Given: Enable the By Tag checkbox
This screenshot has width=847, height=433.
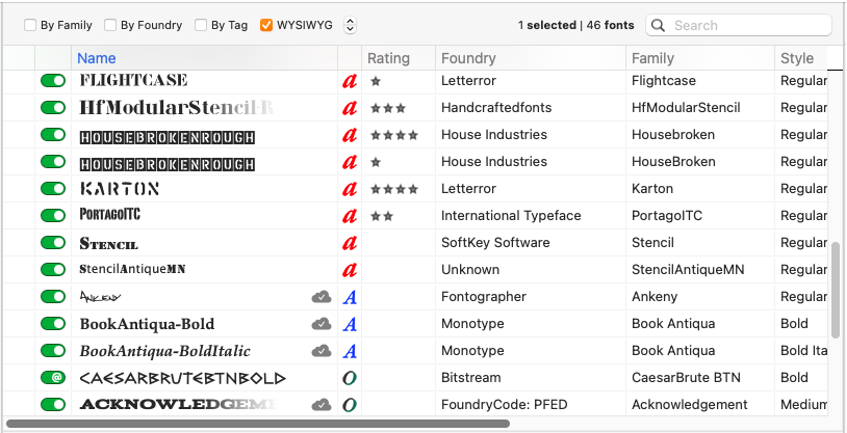Looking at the screenshot, I should tap(201, 25).
